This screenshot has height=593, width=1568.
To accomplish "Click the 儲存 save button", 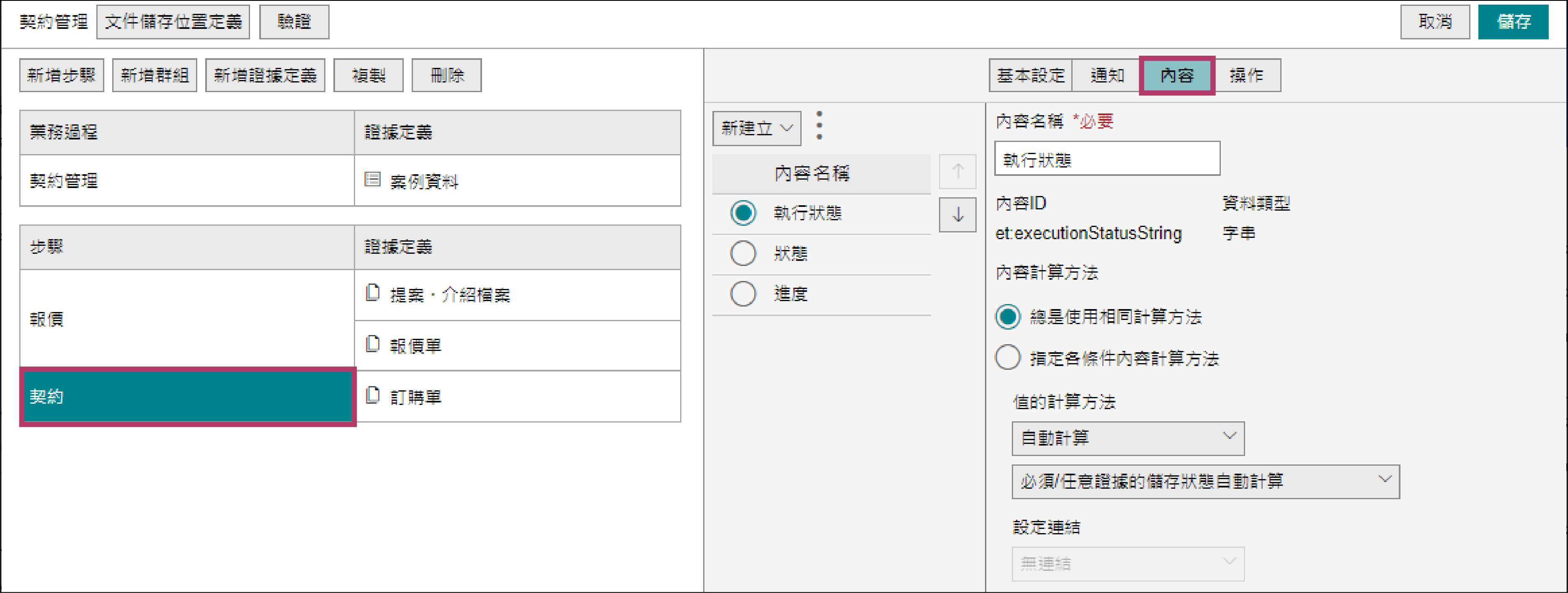I will [x=1513, y=22].
